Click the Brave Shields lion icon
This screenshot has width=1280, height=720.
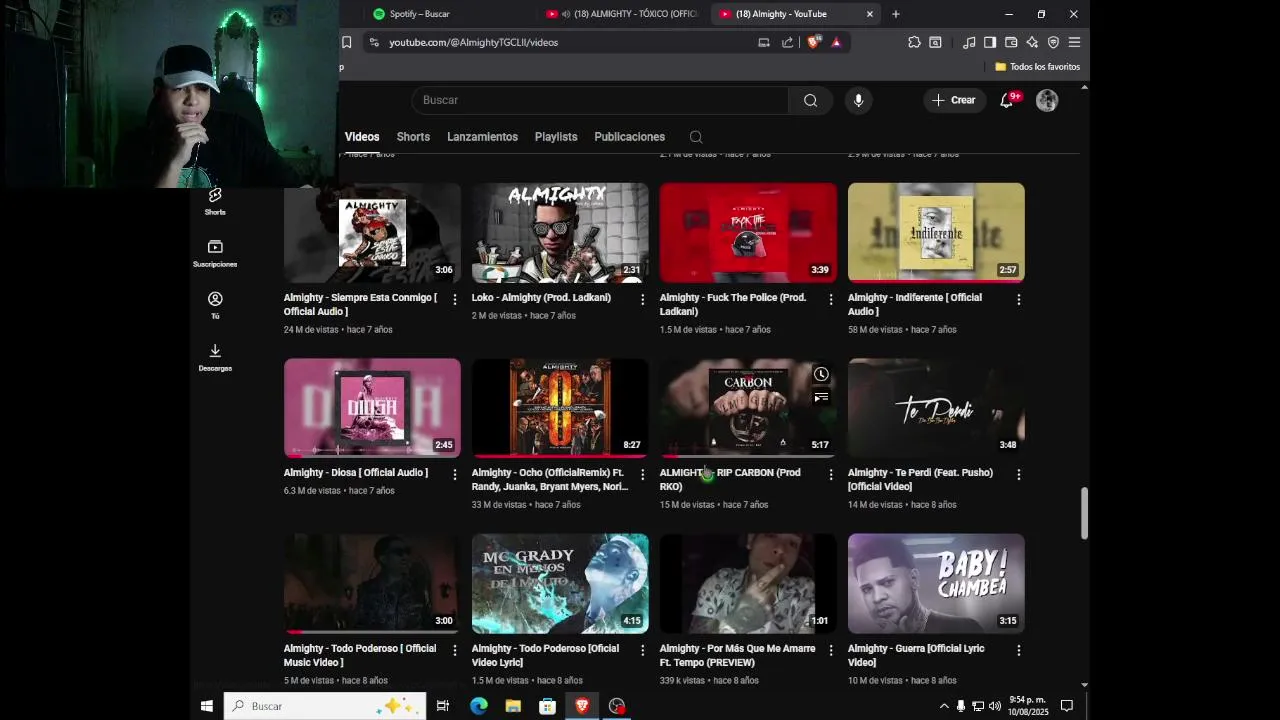(x=813, y=42)
